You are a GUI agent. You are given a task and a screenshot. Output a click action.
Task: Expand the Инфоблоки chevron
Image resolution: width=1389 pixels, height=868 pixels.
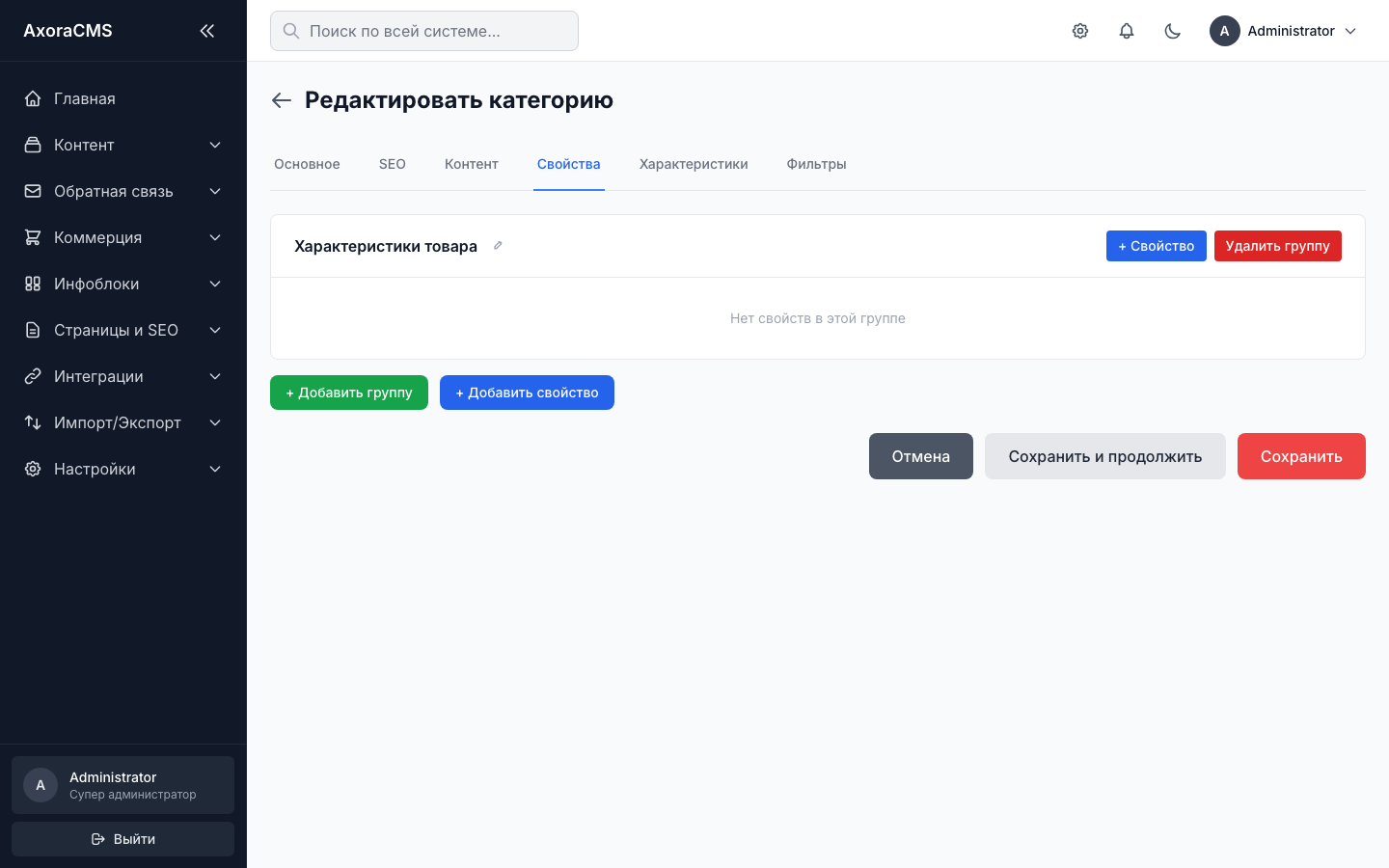215,284
